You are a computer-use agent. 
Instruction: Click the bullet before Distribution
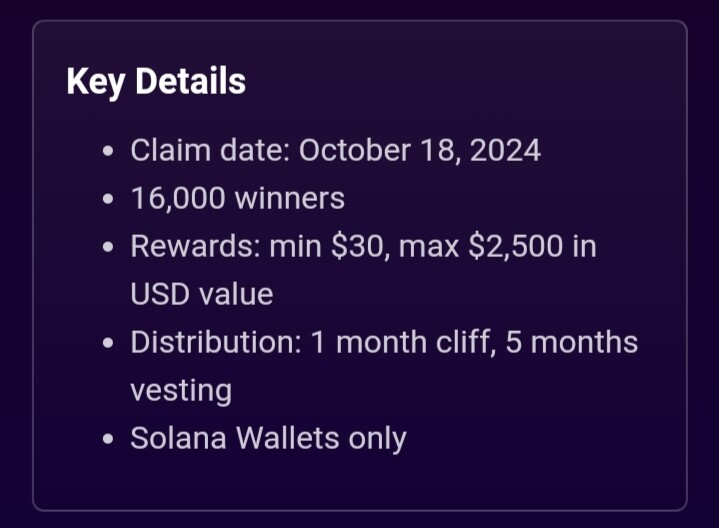tap(108, 343)
